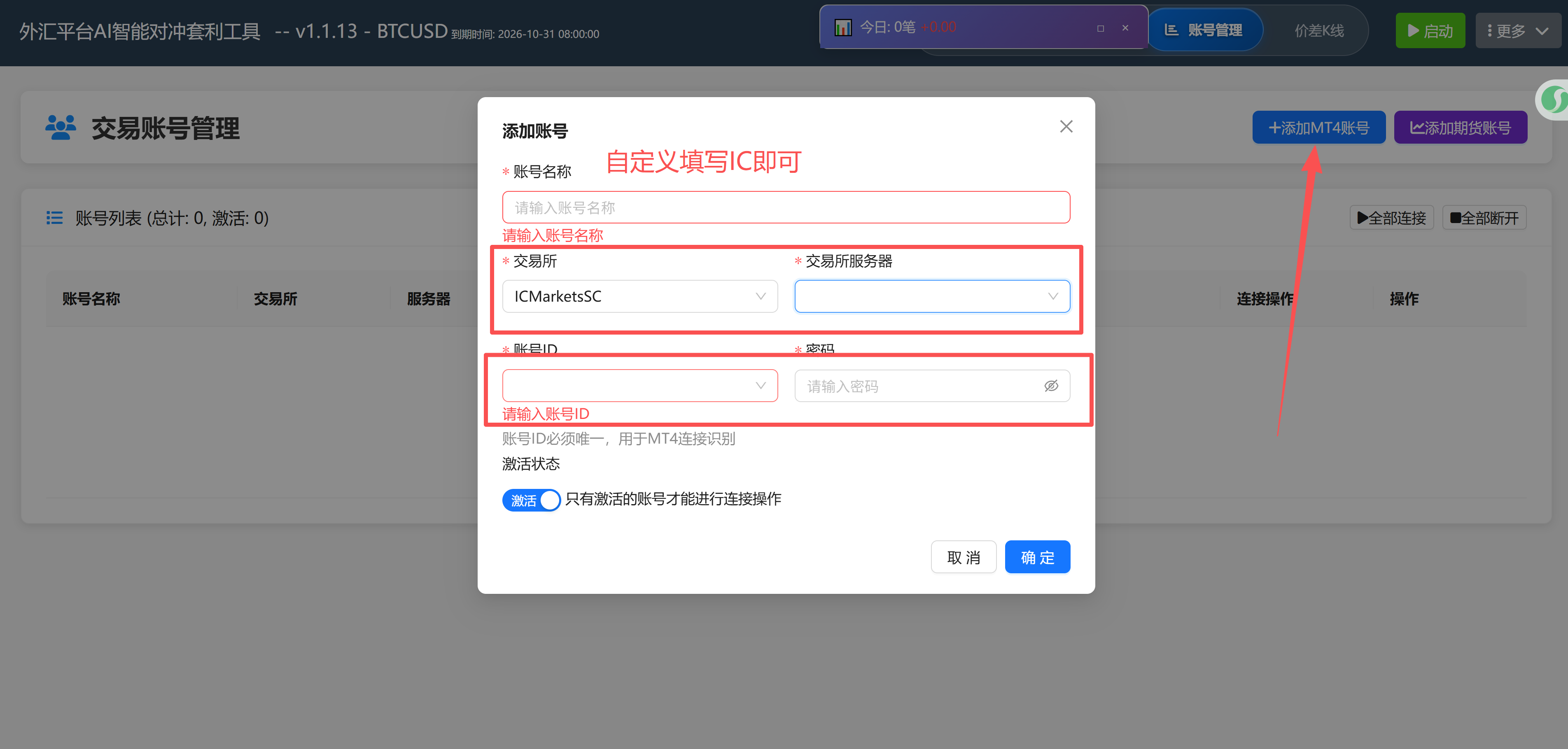Click 全部断开 stop button

pyautogui.click(x=1484, y=218)
